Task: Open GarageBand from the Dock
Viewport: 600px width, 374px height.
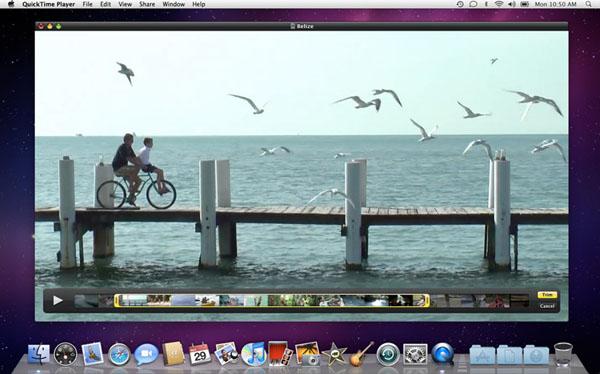Action: [361, 354]
